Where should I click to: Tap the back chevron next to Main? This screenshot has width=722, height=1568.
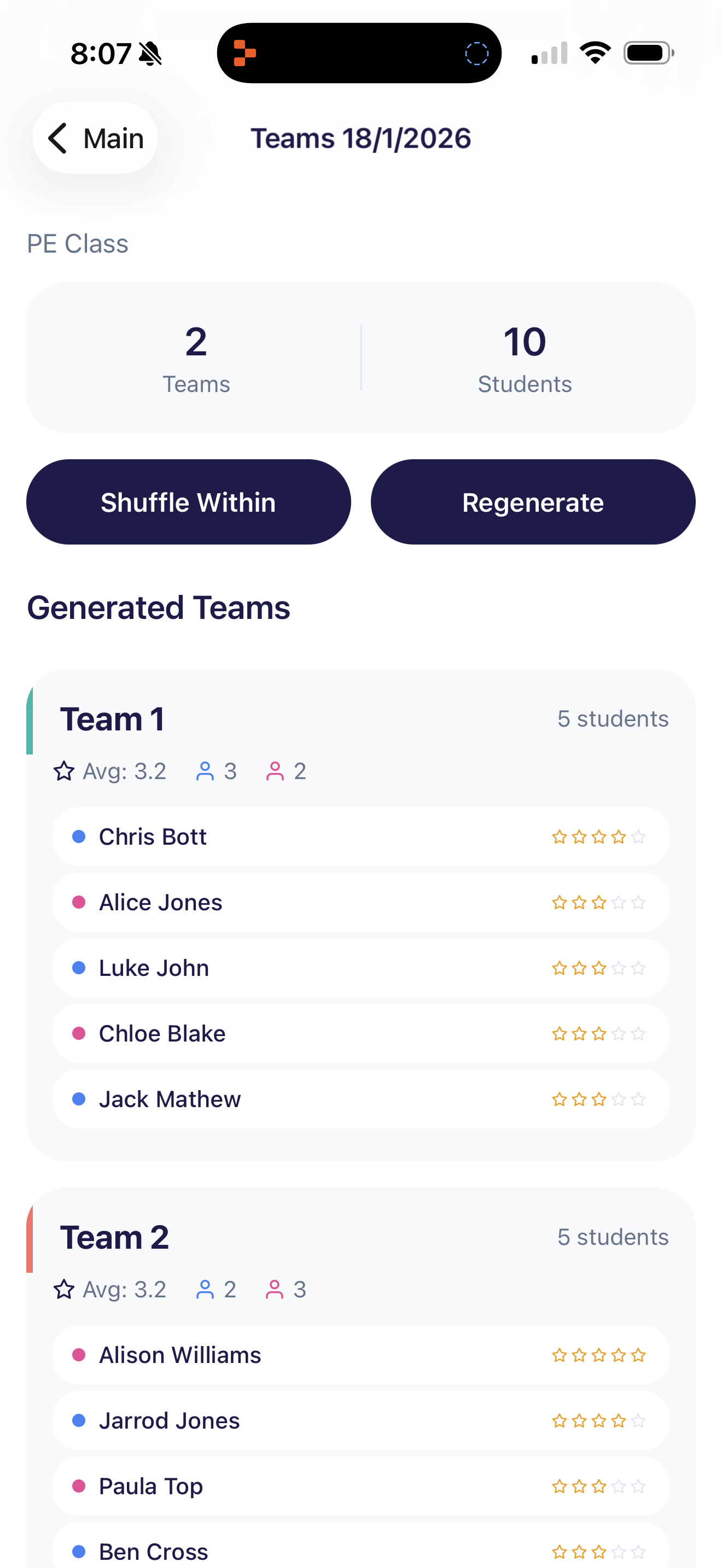[58, 138]
